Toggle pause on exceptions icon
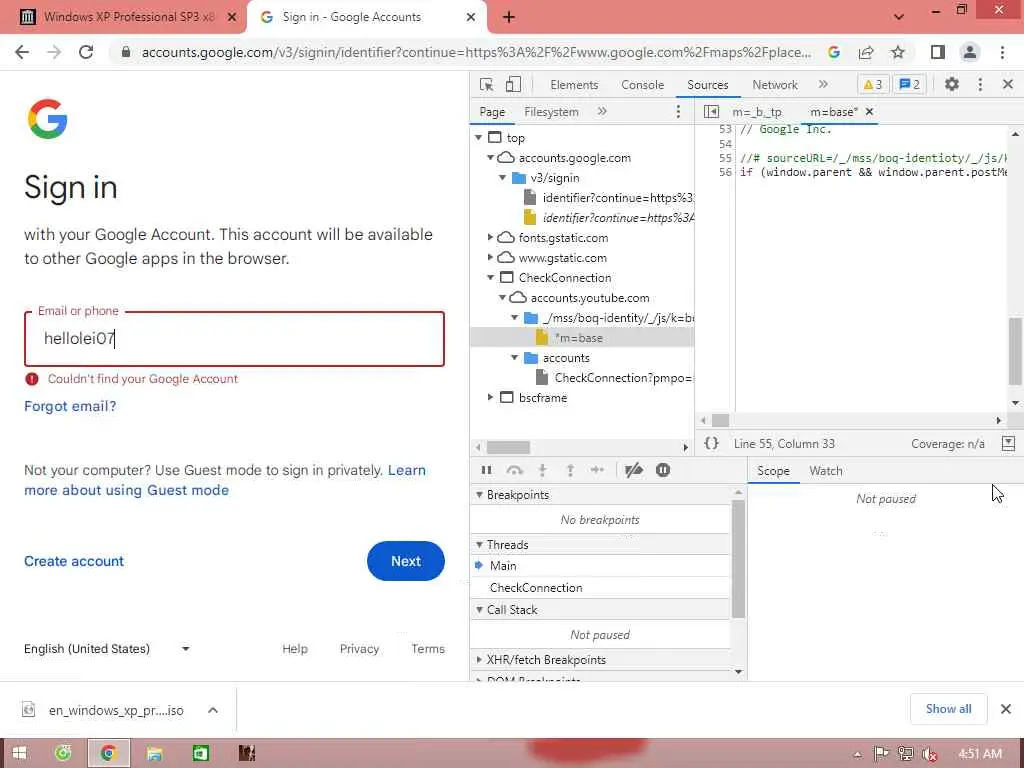1024x768 pixels. click(663, 470)
